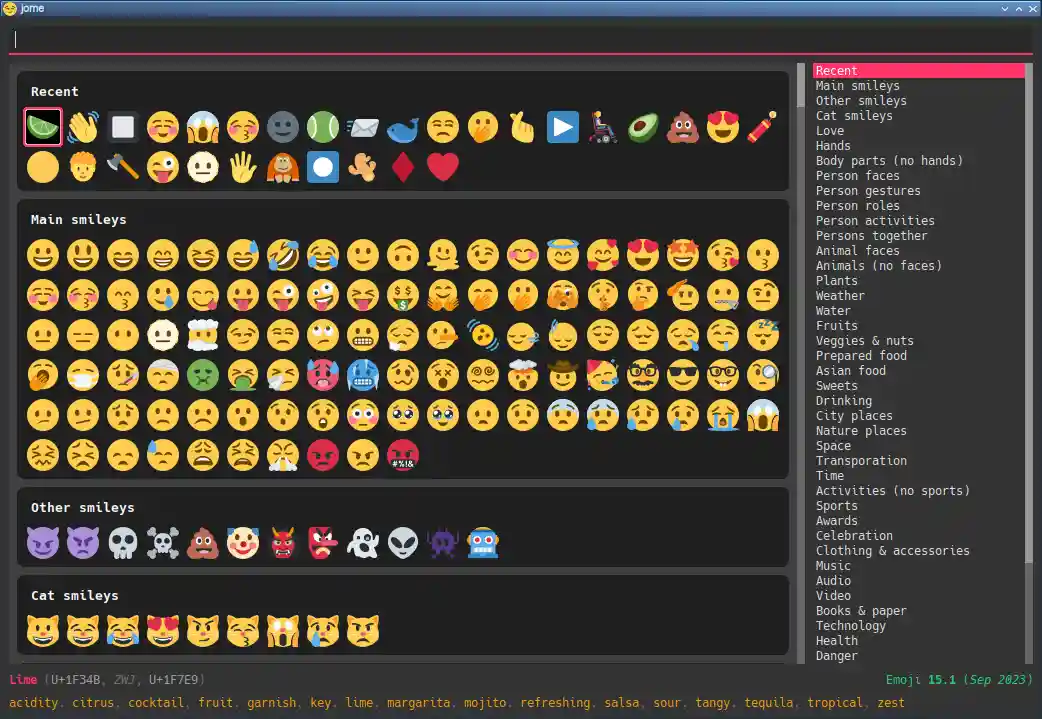
Task: Pick the avocado emoji in Recent
Action: tap(643, 127)
